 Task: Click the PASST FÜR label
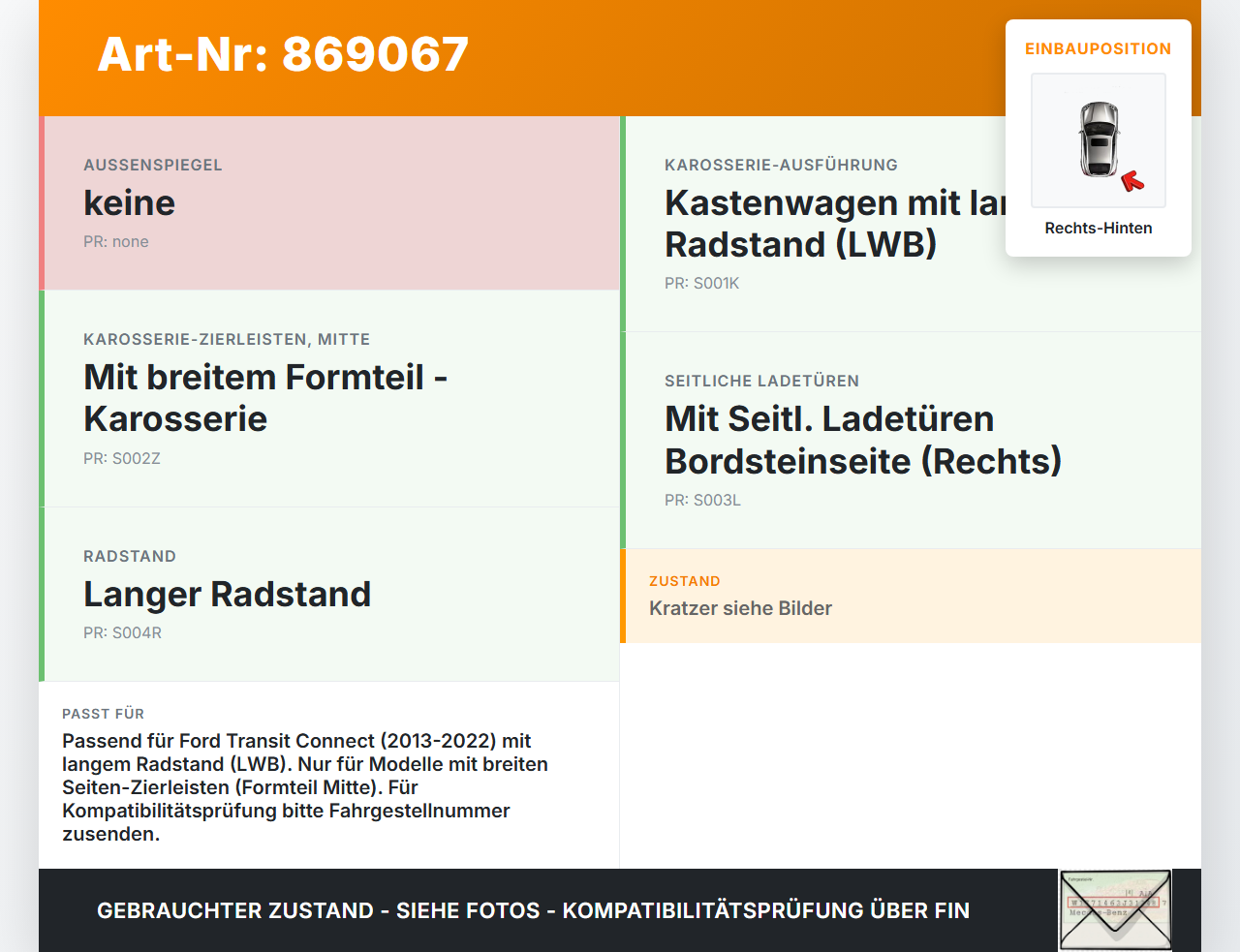103,714
